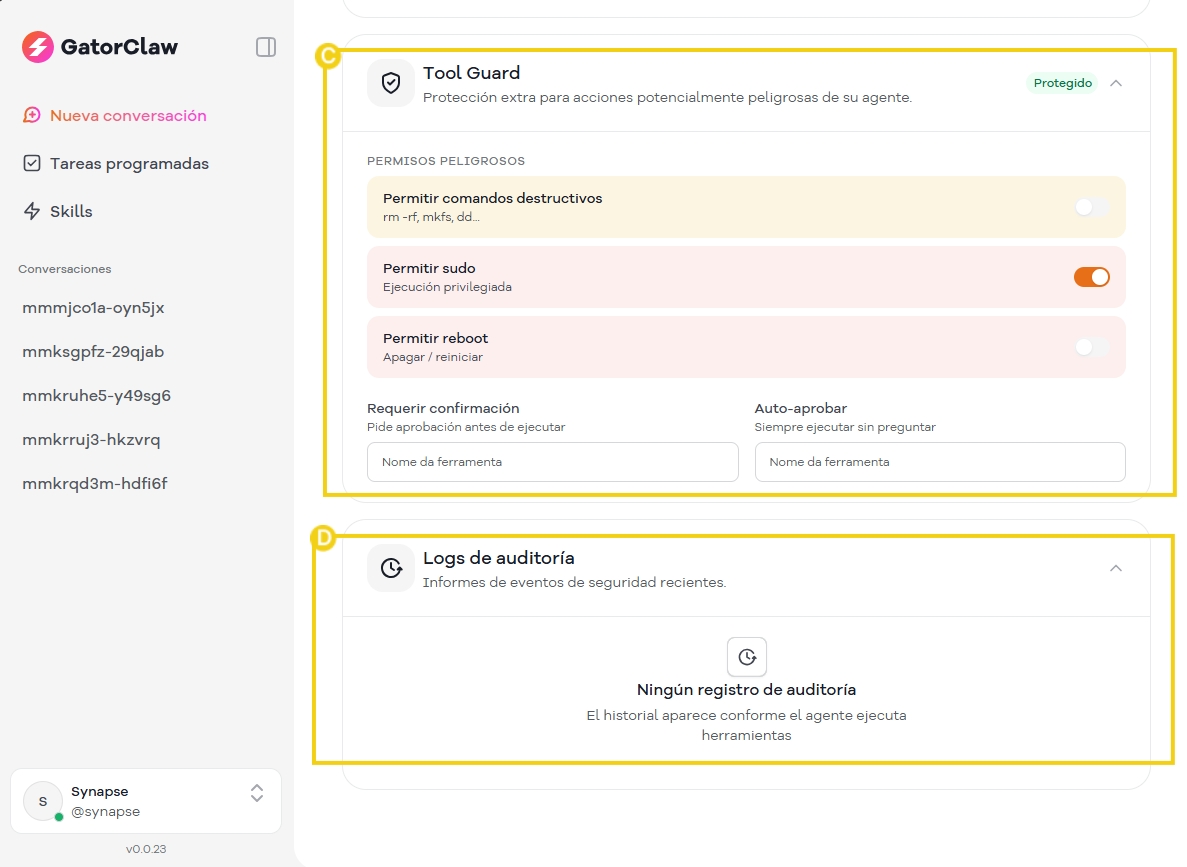Click the GatorClaw lightning logo icon
The width and height of the screenshot is (1187, 867).
pyautogui.click(x=38, y=47)
